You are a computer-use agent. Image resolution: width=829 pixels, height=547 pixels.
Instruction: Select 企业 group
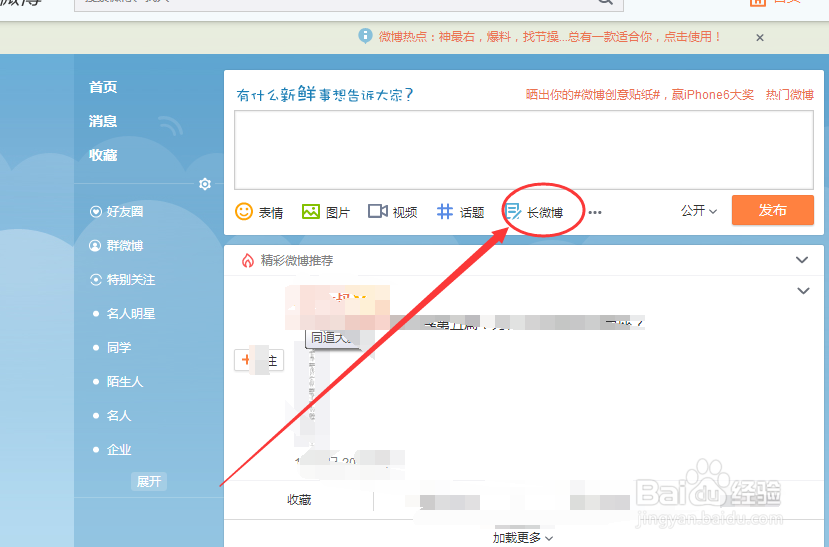[x=119, y=450]
